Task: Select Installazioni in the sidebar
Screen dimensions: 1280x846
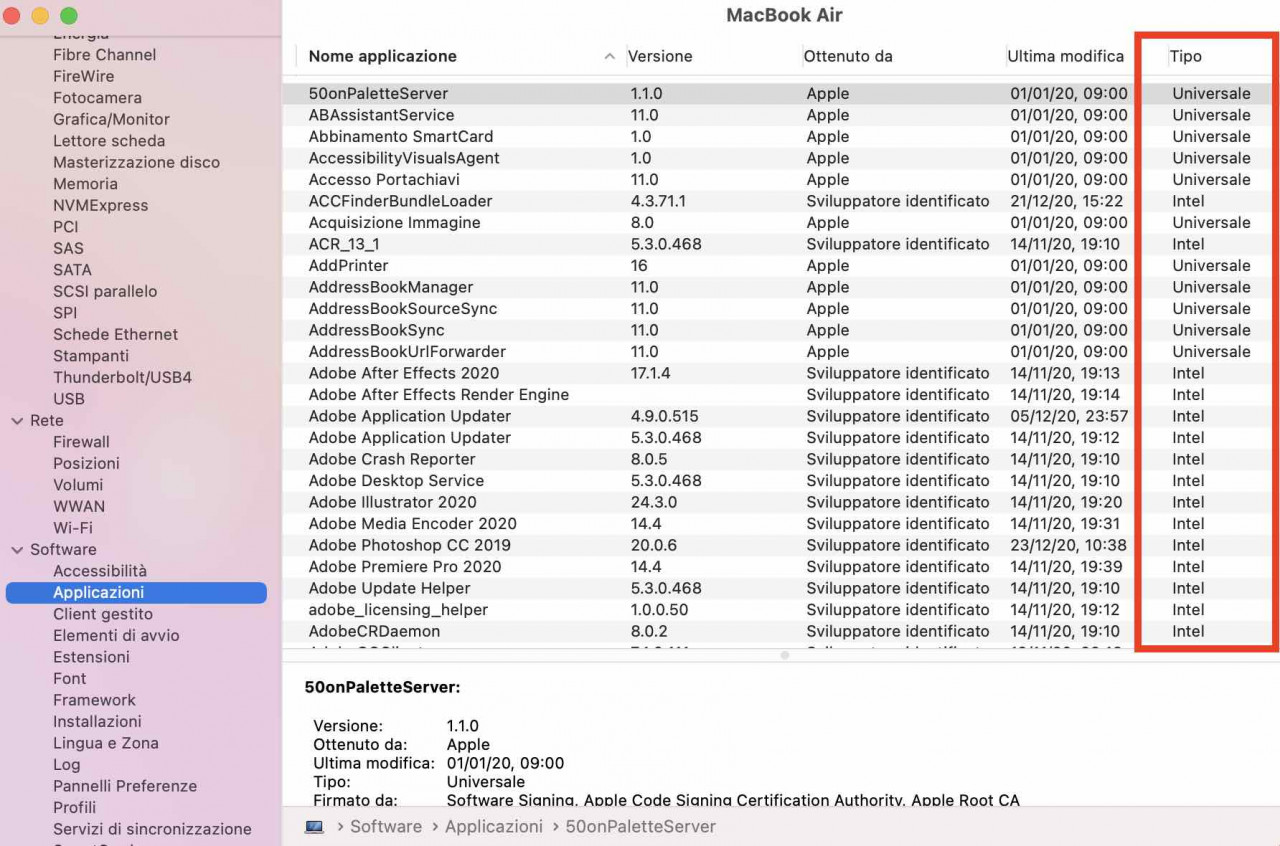Action: [x=97, y=722]
